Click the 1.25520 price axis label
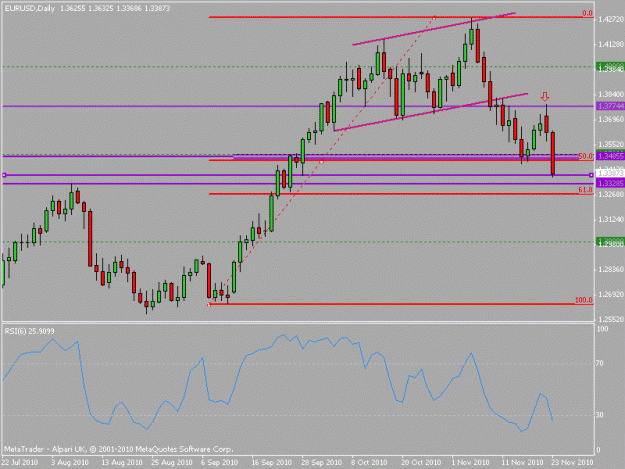 (x=611, y=319)
